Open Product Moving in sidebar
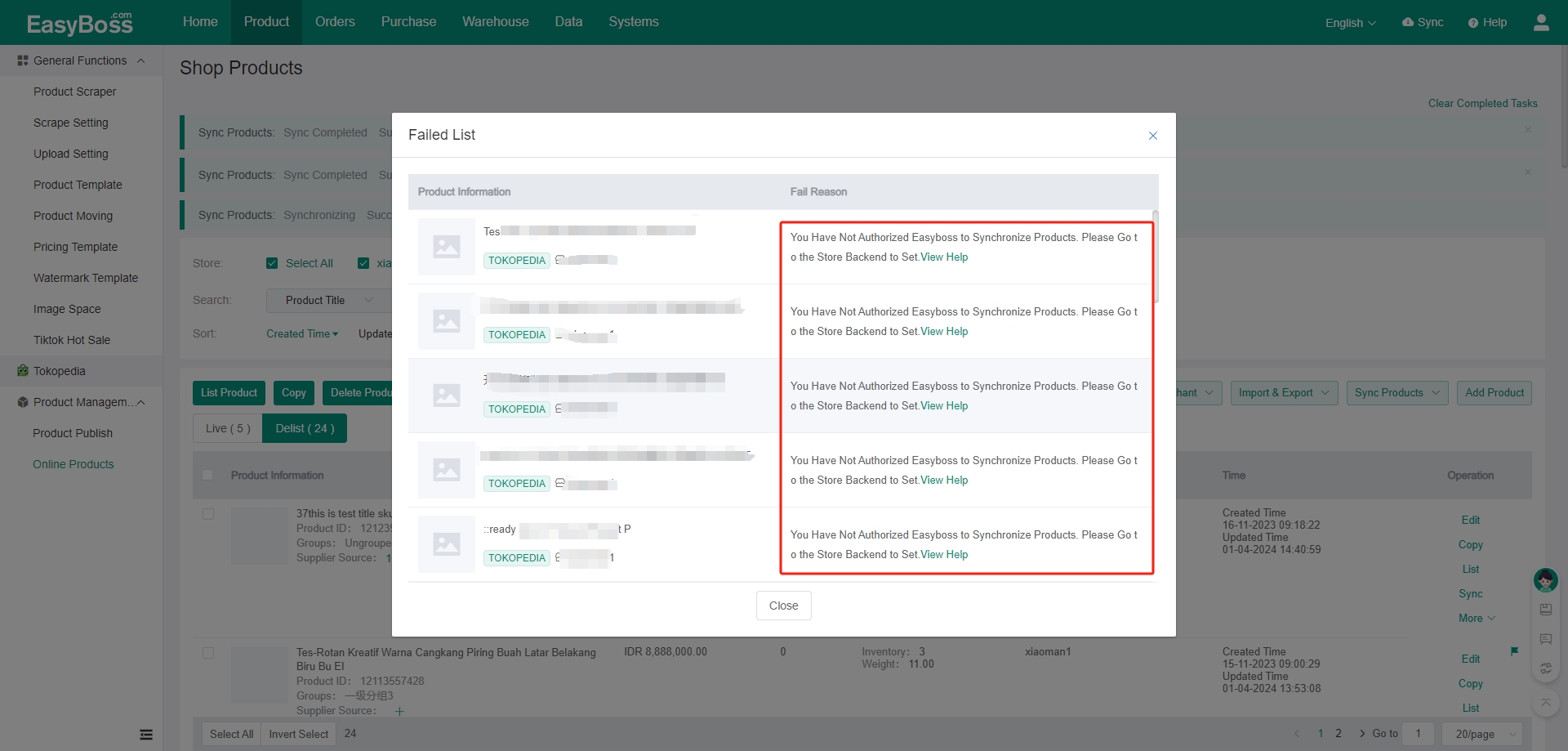Viewport: 1568px width, 751px height. [x=73, y=216]
